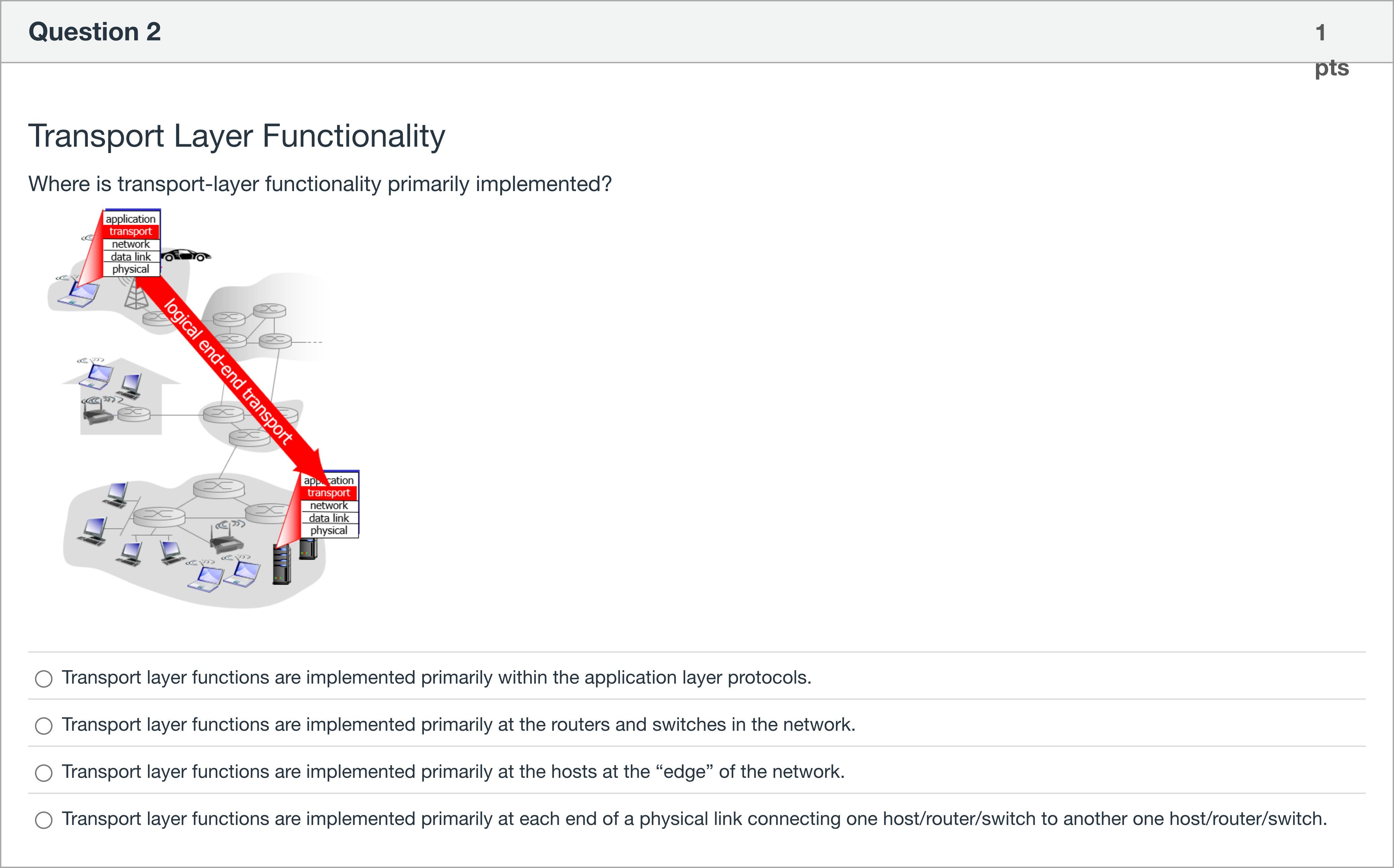Click the red 'transport' layer in the top stack
This screenshot has height=868, width=1394.
pyautogui.click(x=131, y=231)
